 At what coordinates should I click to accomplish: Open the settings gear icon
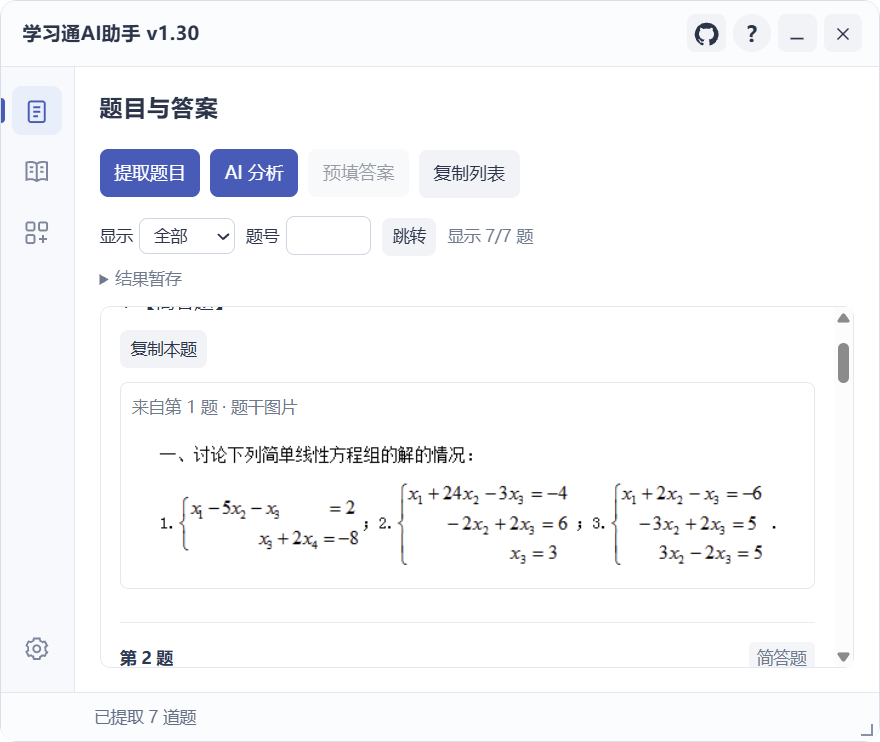pos(36,648)
